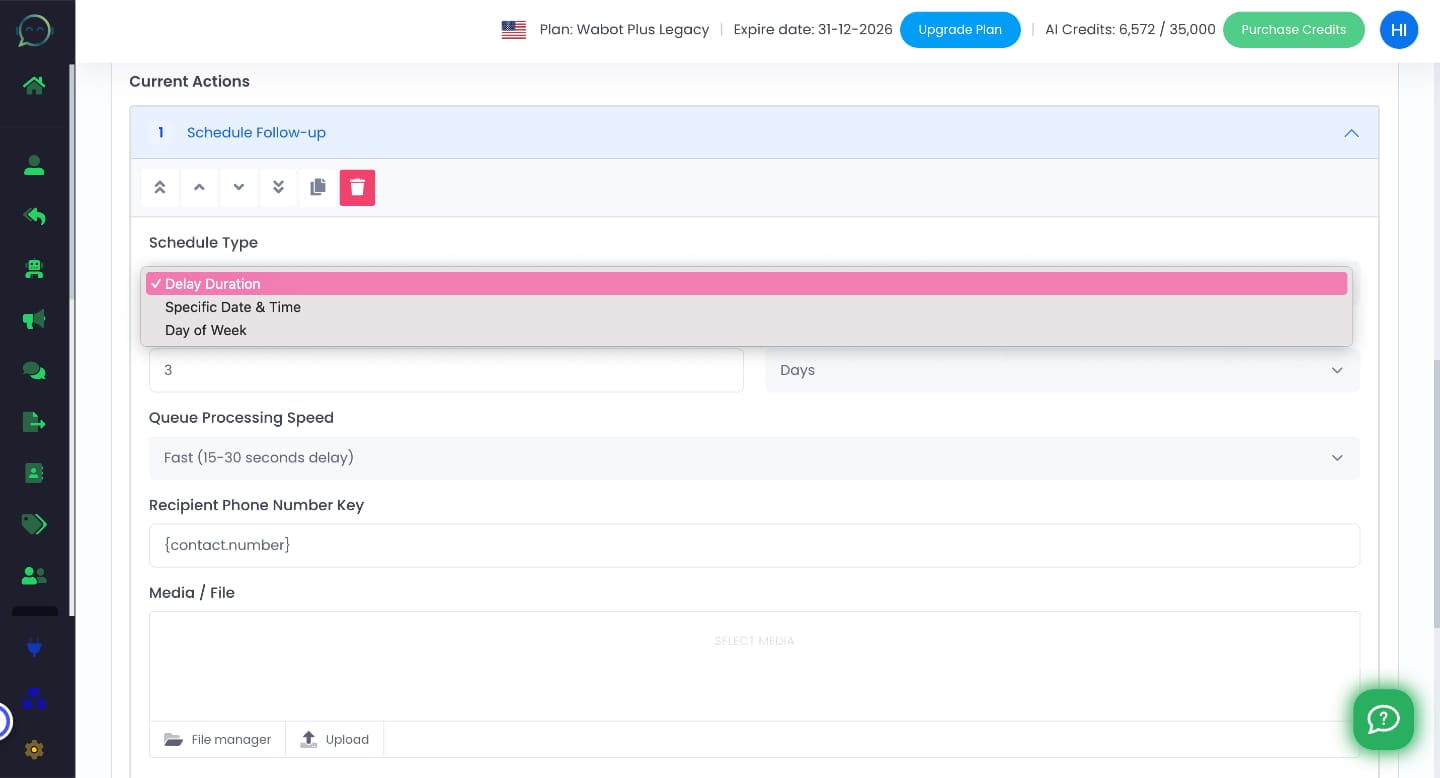Viewport: 1440px width, 778px height.
Task: Choose the Day of Week option
Action: [205, 330]
